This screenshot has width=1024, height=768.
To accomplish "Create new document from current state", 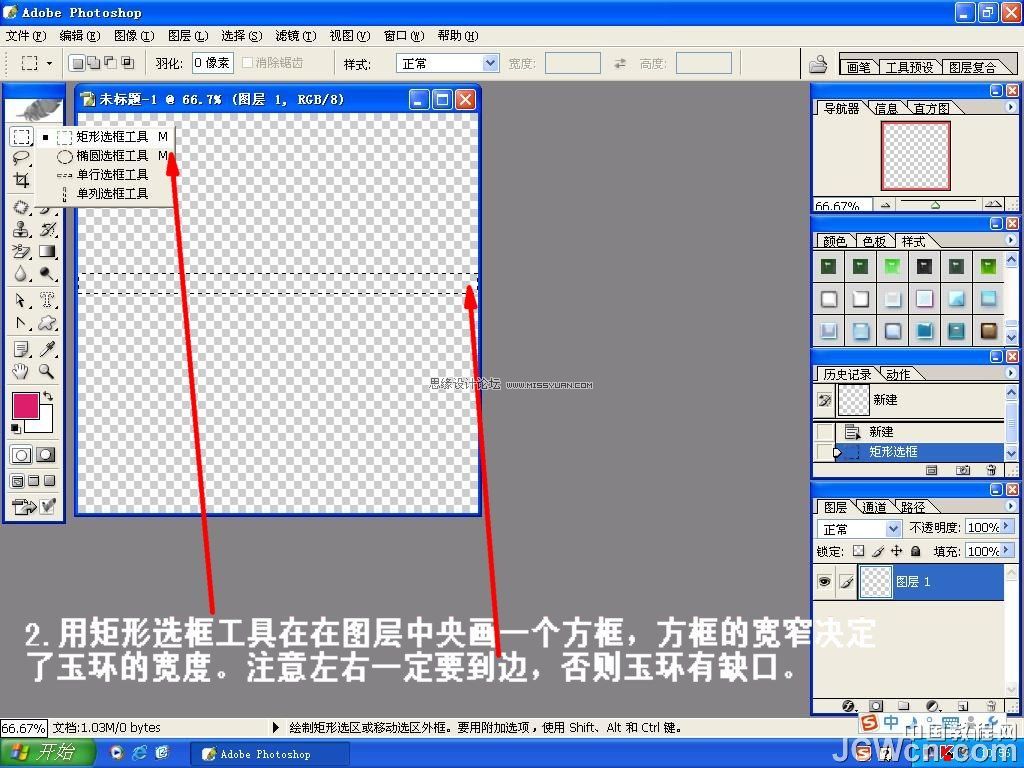I will coord(932,470).
